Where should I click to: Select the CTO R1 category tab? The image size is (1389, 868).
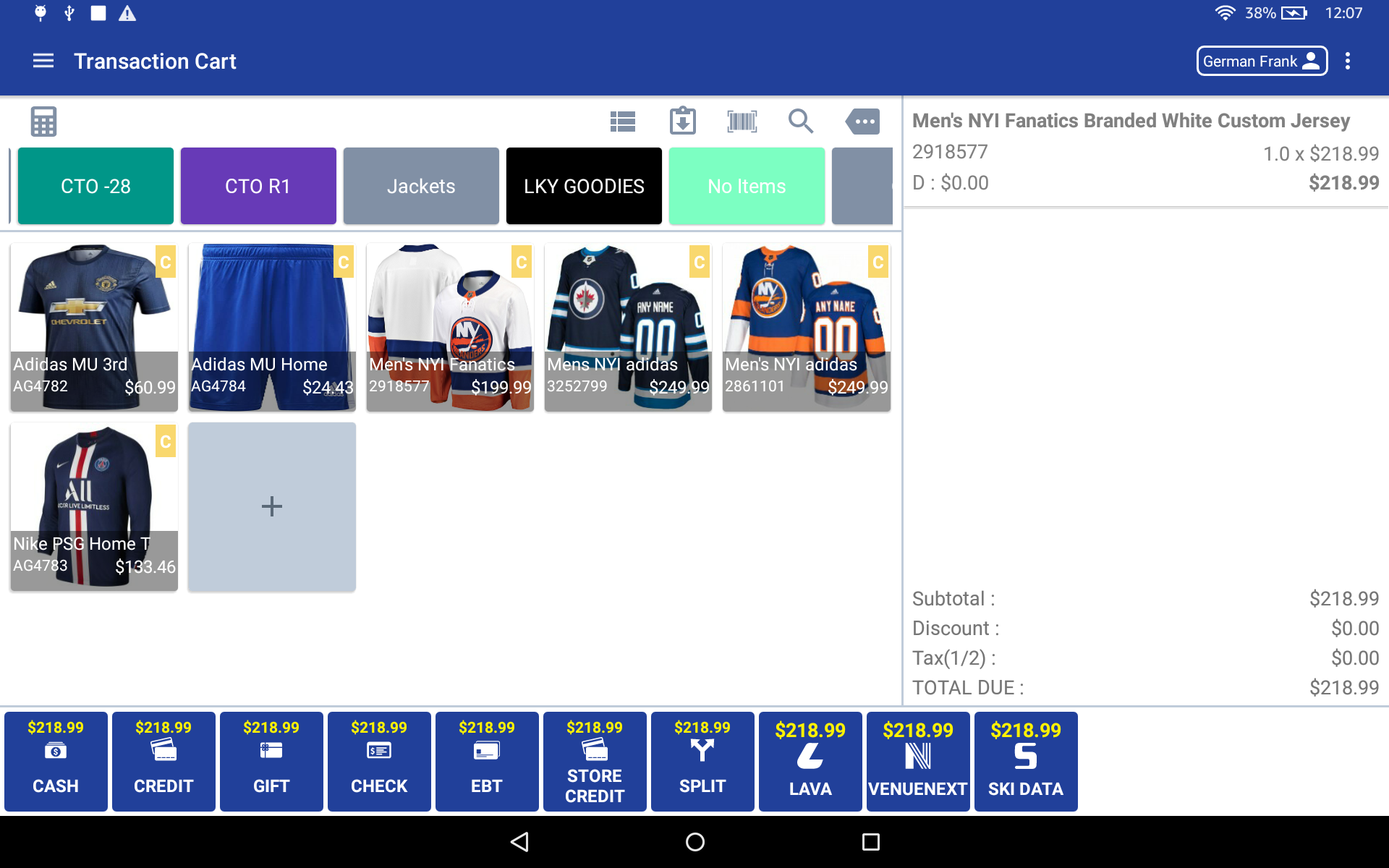point(258,186)
